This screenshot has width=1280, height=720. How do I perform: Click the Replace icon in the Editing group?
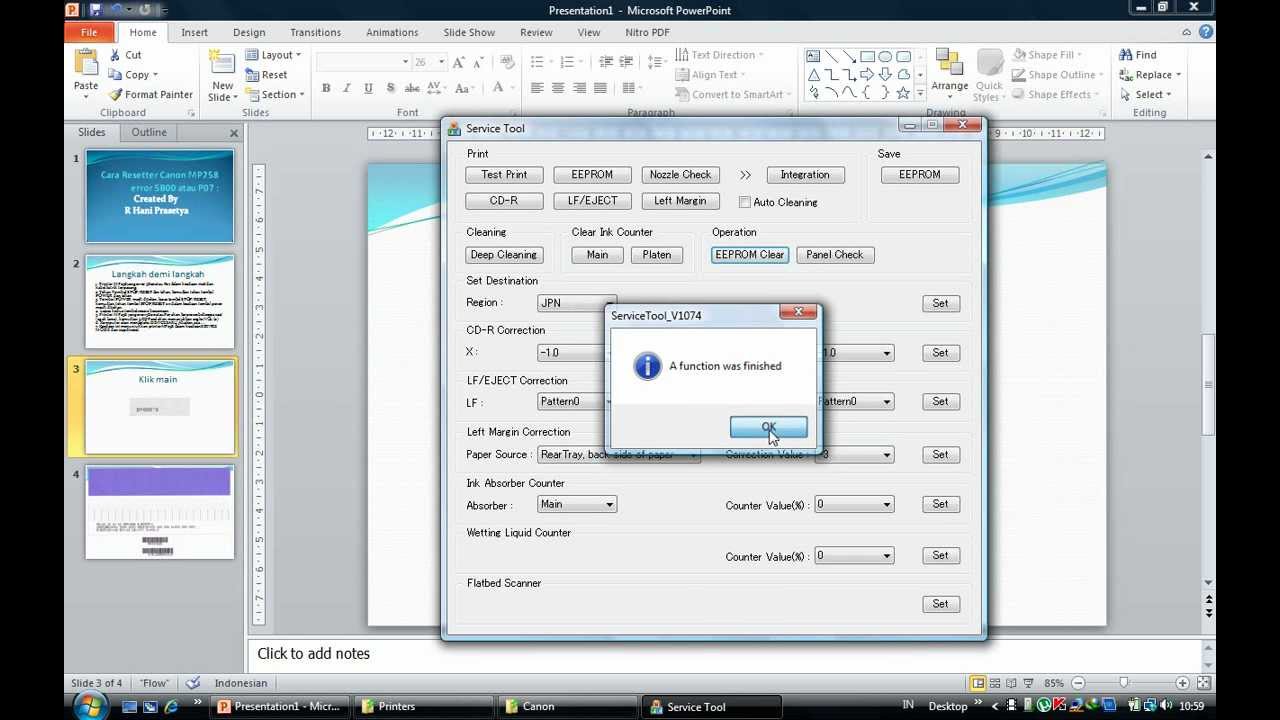[1126, 75]
